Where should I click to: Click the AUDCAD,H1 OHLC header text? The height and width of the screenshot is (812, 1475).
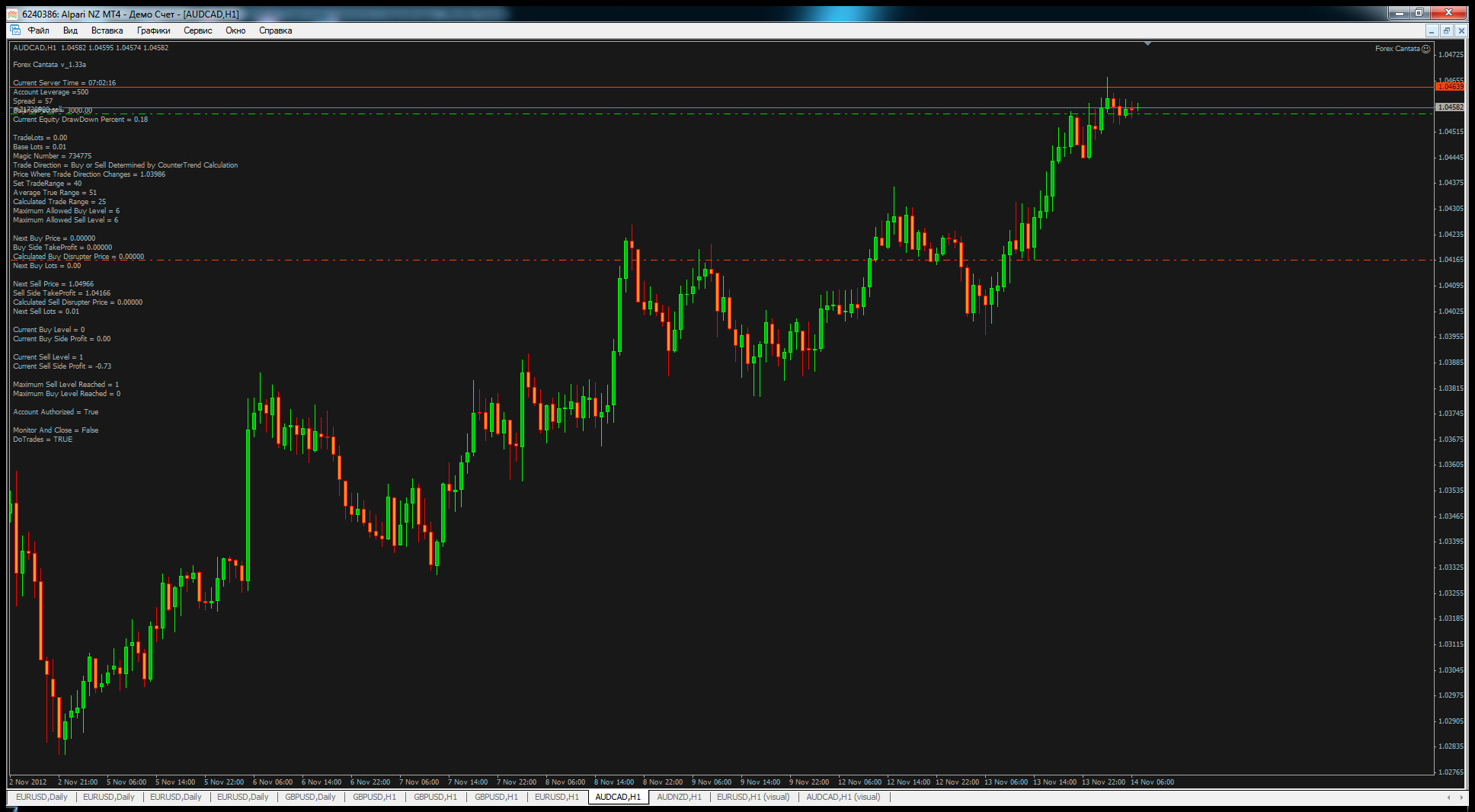point(91,48)
